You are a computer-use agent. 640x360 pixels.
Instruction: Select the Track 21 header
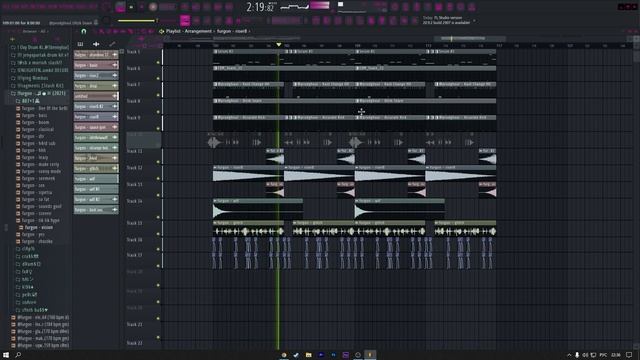coord(143,329)
